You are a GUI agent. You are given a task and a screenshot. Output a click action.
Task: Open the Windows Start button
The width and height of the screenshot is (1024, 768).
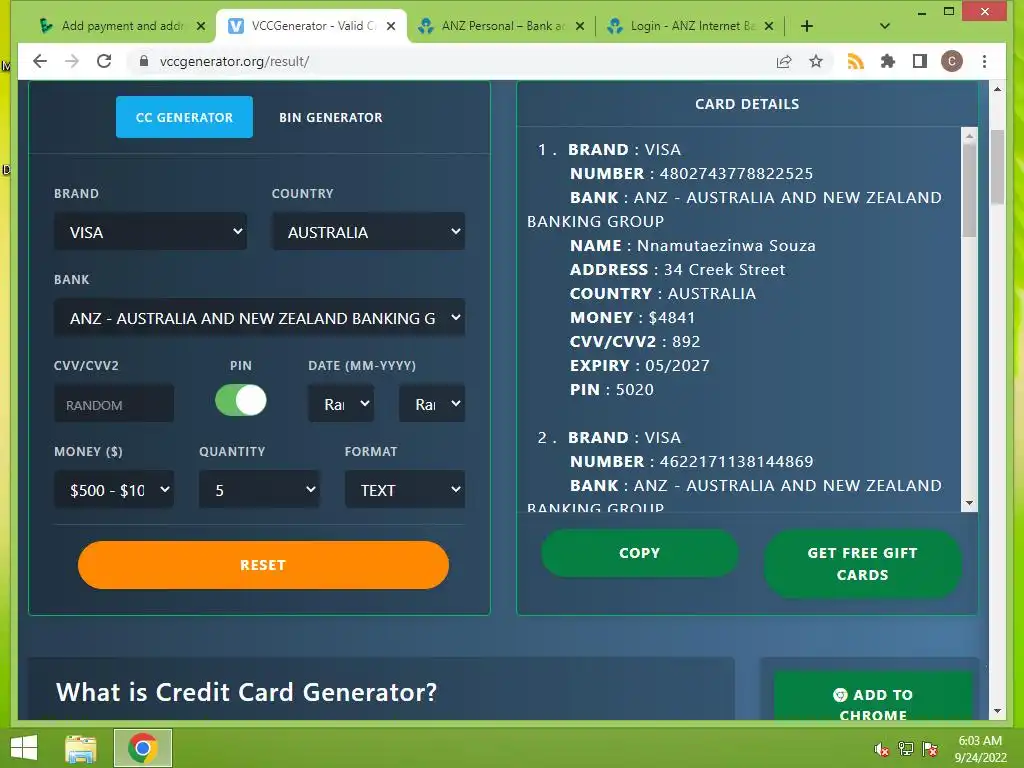pyautogui.click(x=24, y=748)
